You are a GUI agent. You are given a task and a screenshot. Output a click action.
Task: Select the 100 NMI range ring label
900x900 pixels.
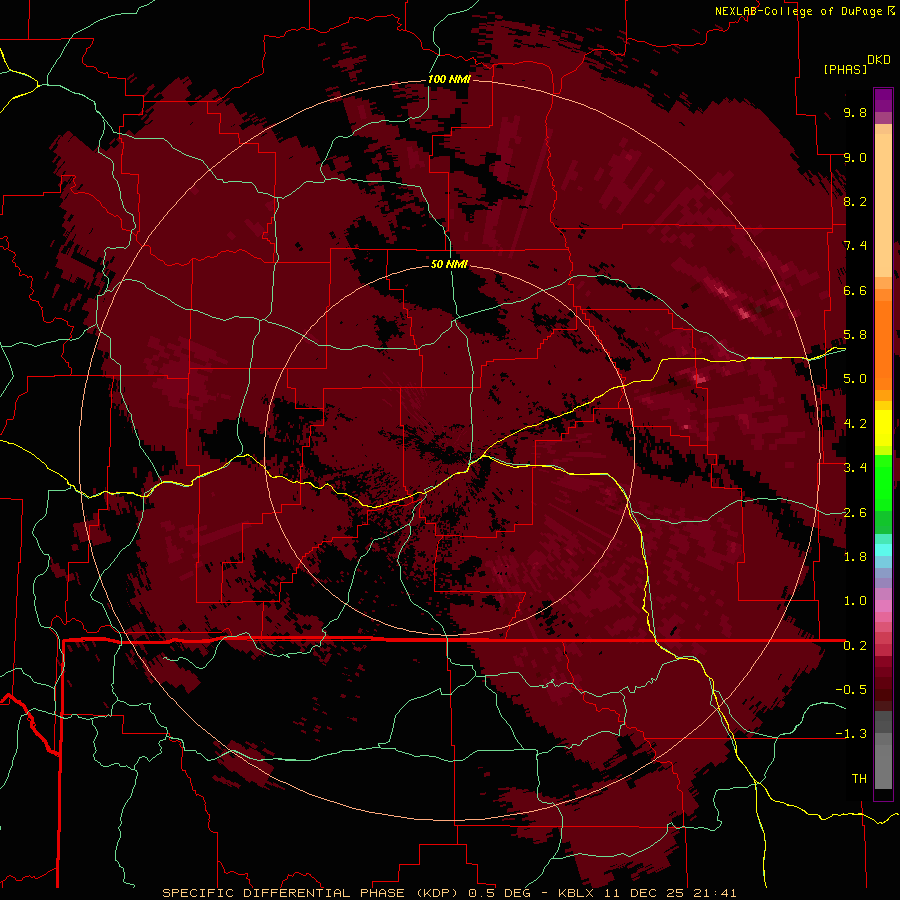coord(449,79)
